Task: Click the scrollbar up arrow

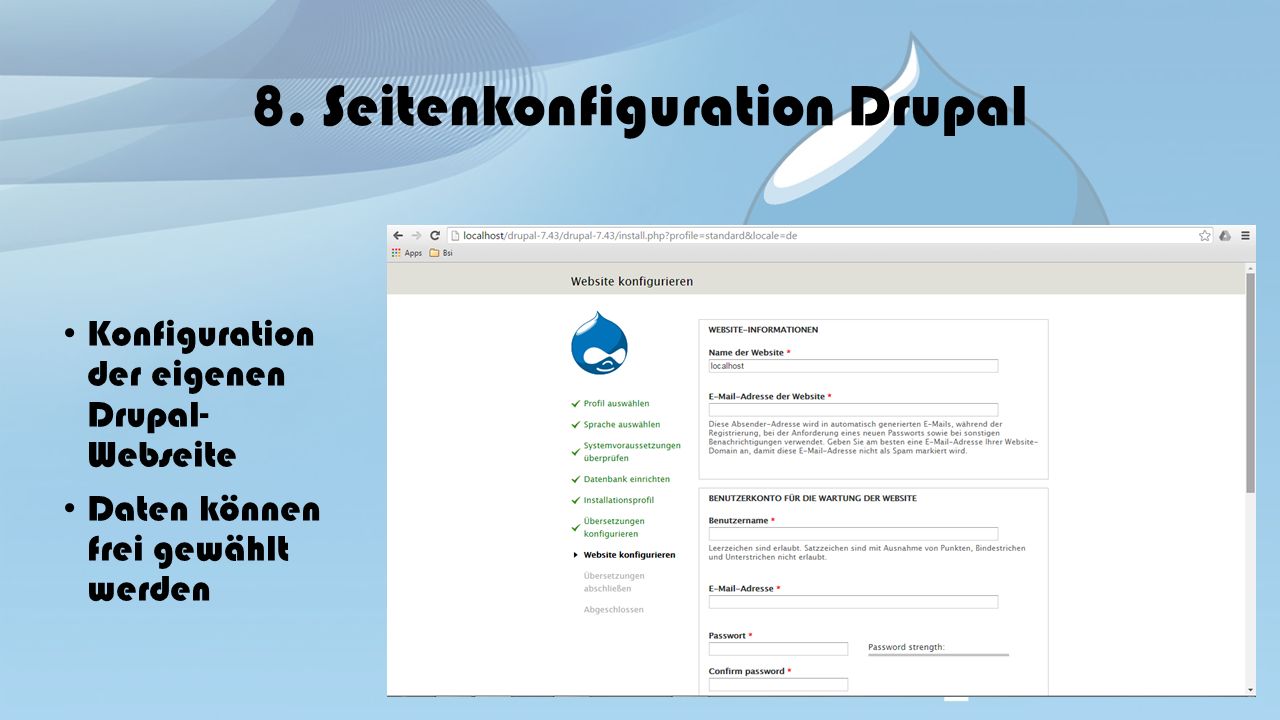Action: click(x=1250, y=268)
